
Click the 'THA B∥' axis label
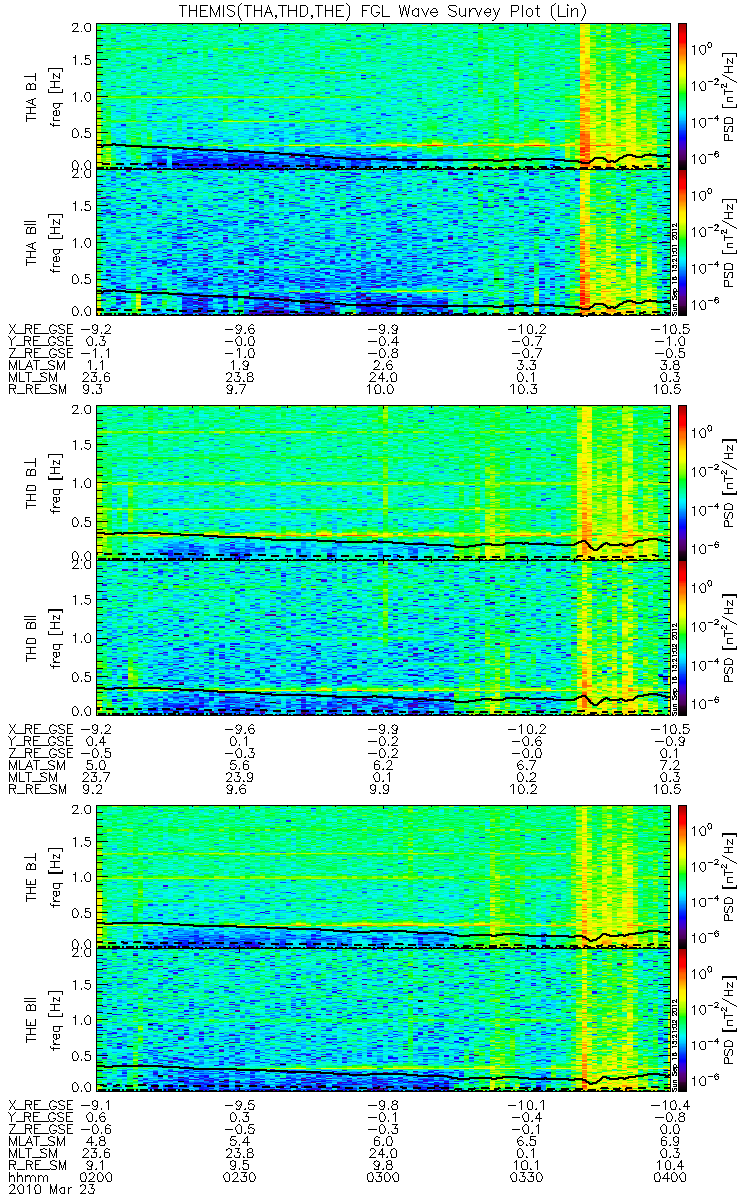[x=32, y=242]
